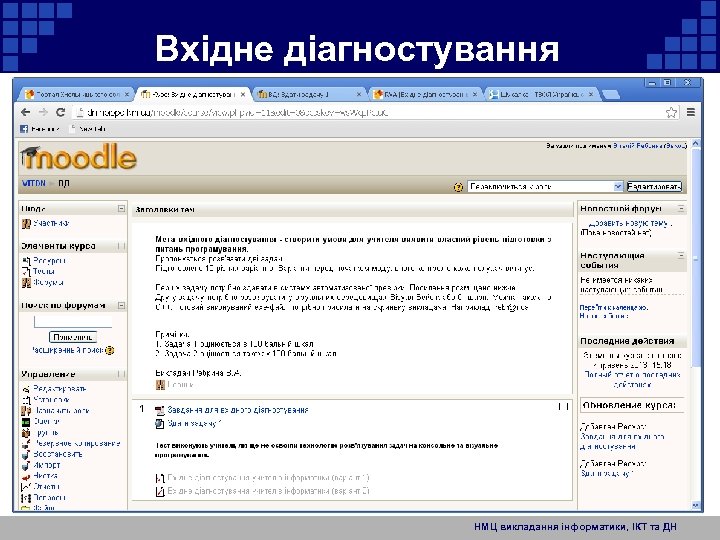Reload the page with refresh icon
720x540 pixels.
60,112
